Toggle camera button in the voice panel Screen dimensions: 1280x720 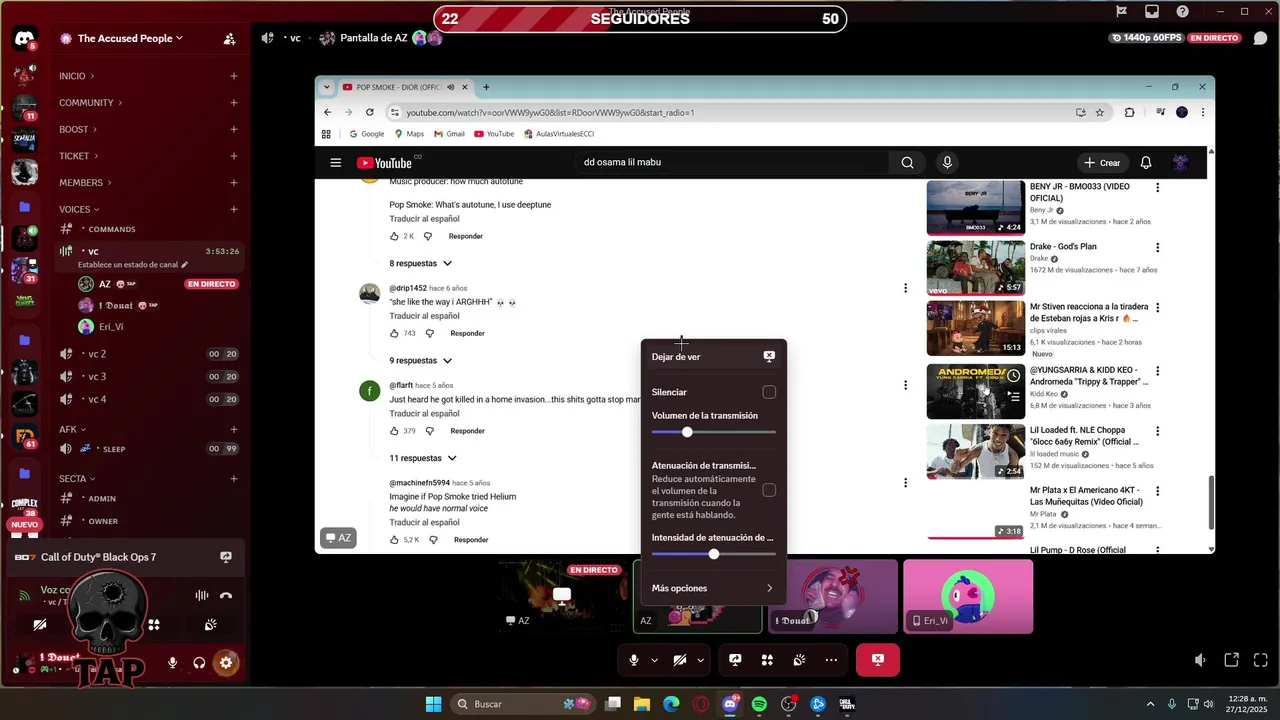point(39,625)
